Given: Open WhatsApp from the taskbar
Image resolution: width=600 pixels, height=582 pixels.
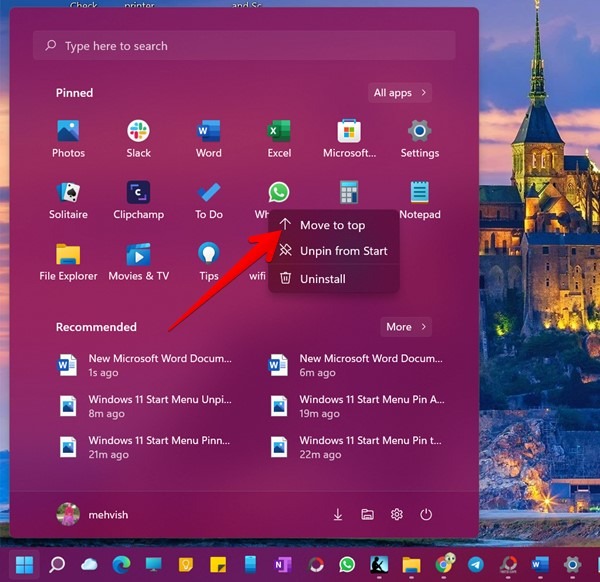Looking at the screenshot, I should pos(347,565).
